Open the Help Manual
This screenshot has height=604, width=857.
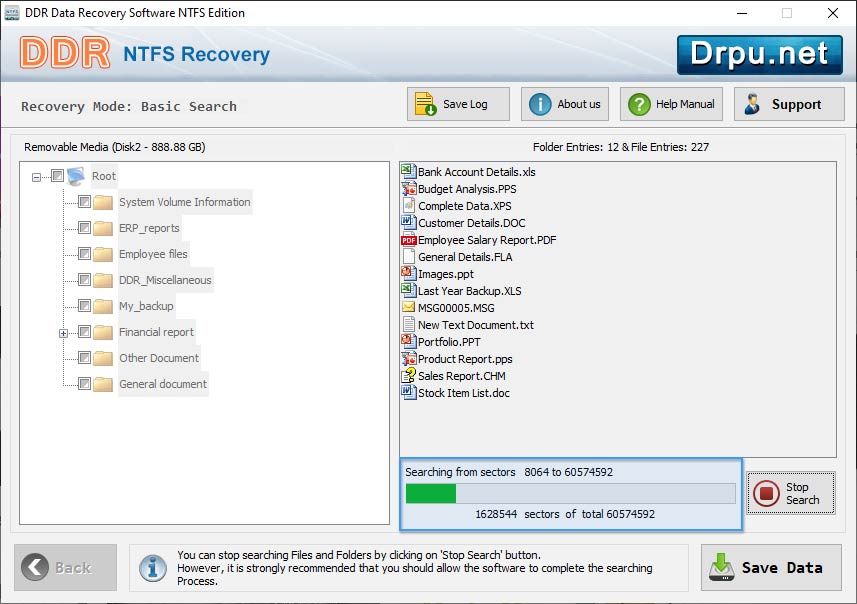671,104
